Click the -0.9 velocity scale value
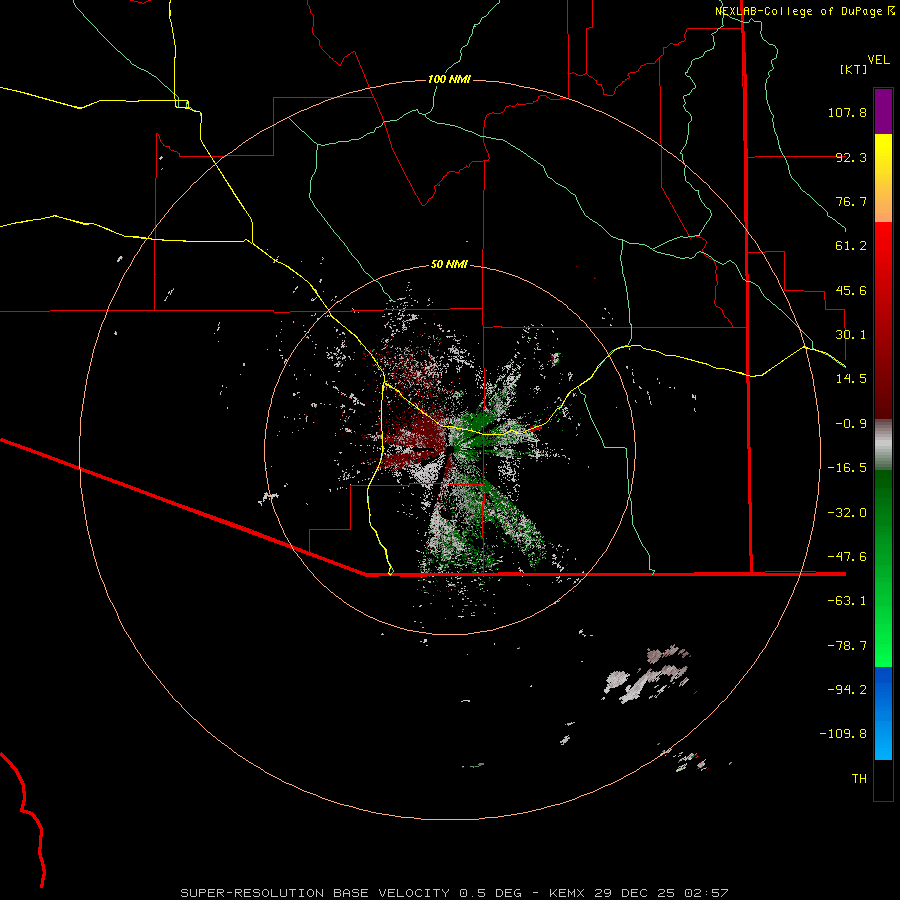This screenshot has height=900, width=900. tap(851, 424)
